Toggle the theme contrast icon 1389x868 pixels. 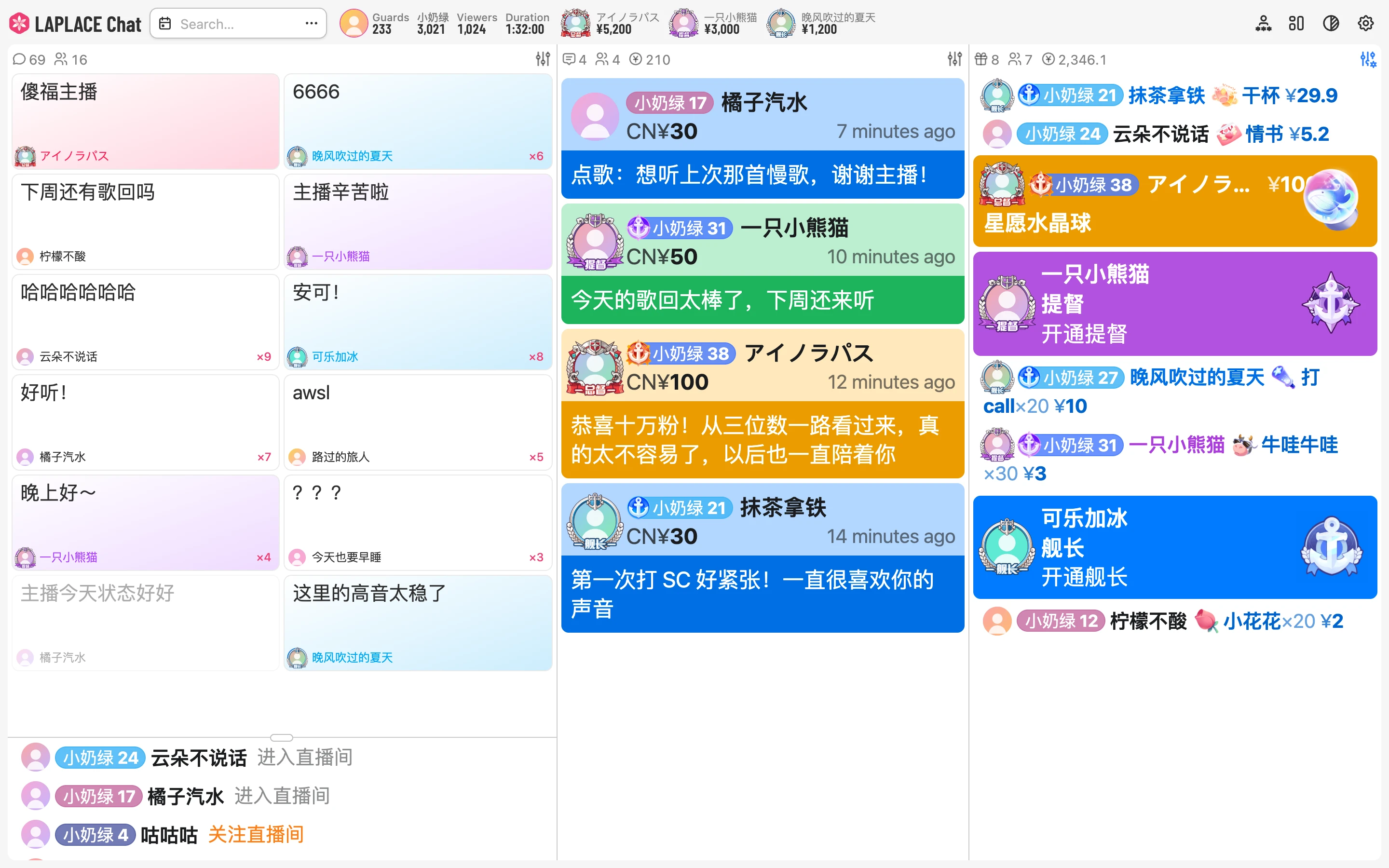point(1331,24)
